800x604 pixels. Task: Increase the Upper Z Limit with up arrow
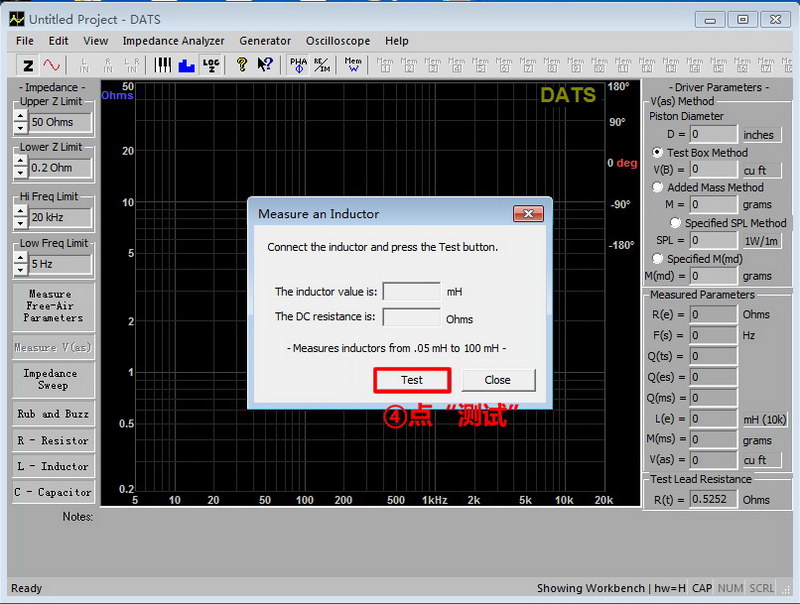coord(20,116)
